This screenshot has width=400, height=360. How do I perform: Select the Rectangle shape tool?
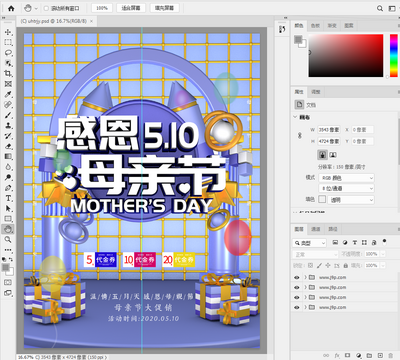pyautogui.click(x=8, y=219)
